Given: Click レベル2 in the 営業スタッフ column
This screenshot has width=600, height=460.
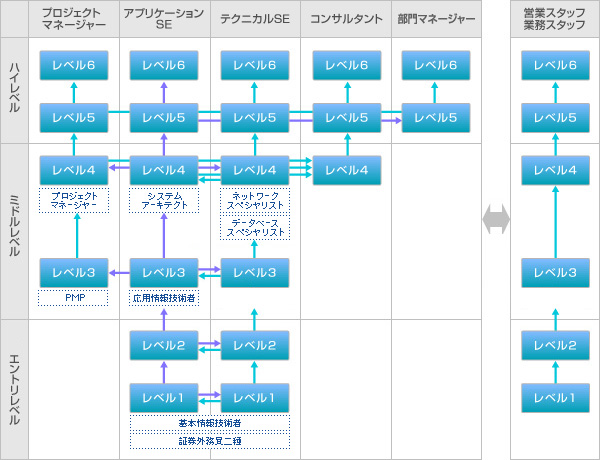Looking at the screenshot, I should pos(556,346).
